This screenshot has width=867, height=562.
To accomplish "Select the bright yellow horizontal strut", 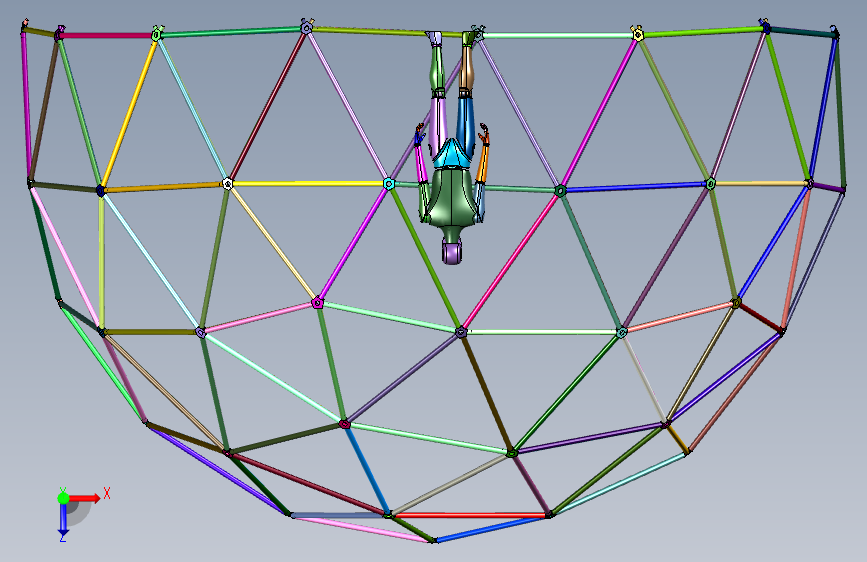I will [x=308, y=183].
